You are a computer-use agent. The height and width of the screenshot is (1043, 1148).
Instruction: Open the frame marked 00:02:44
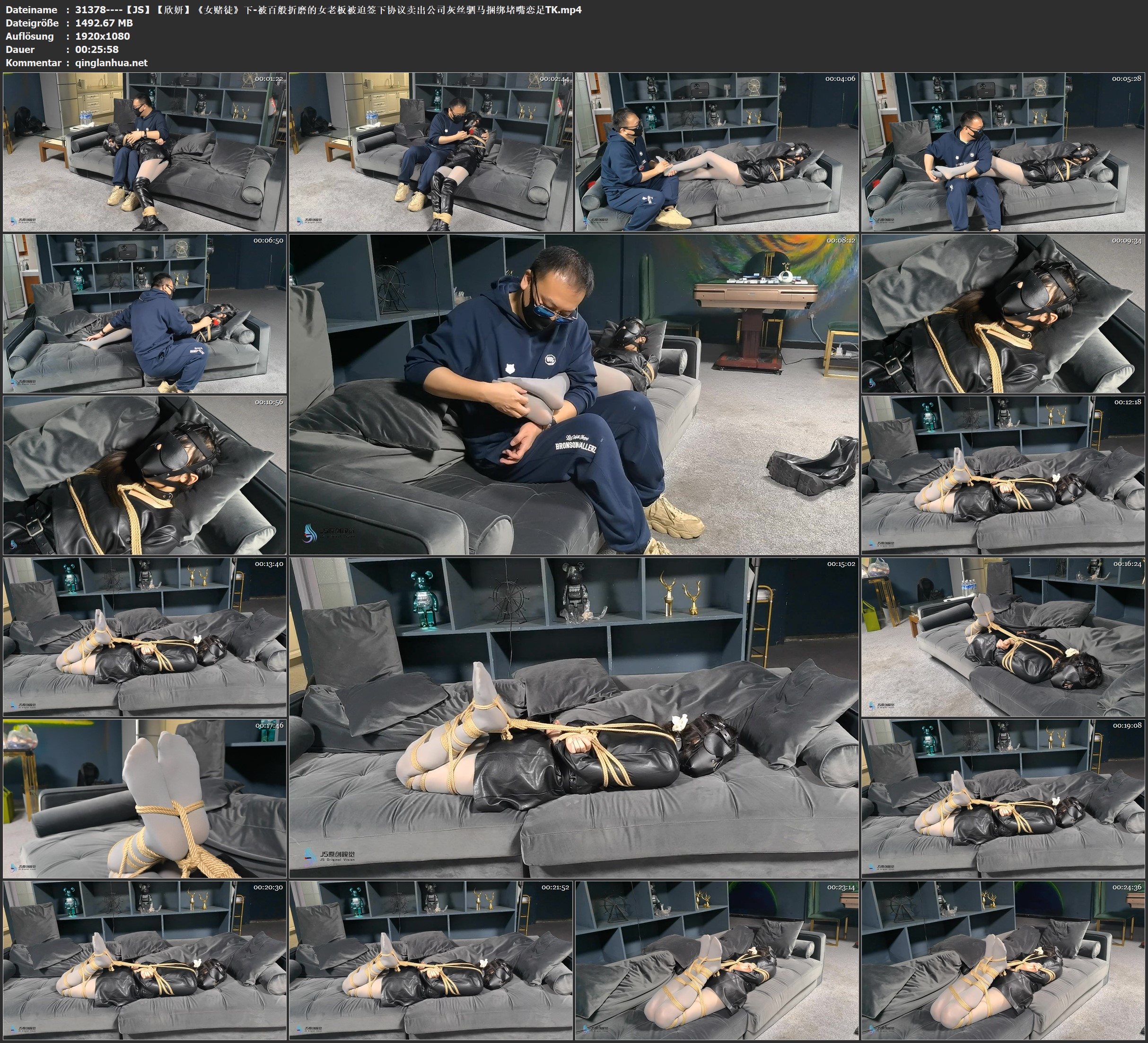click(x=430, y=152)
